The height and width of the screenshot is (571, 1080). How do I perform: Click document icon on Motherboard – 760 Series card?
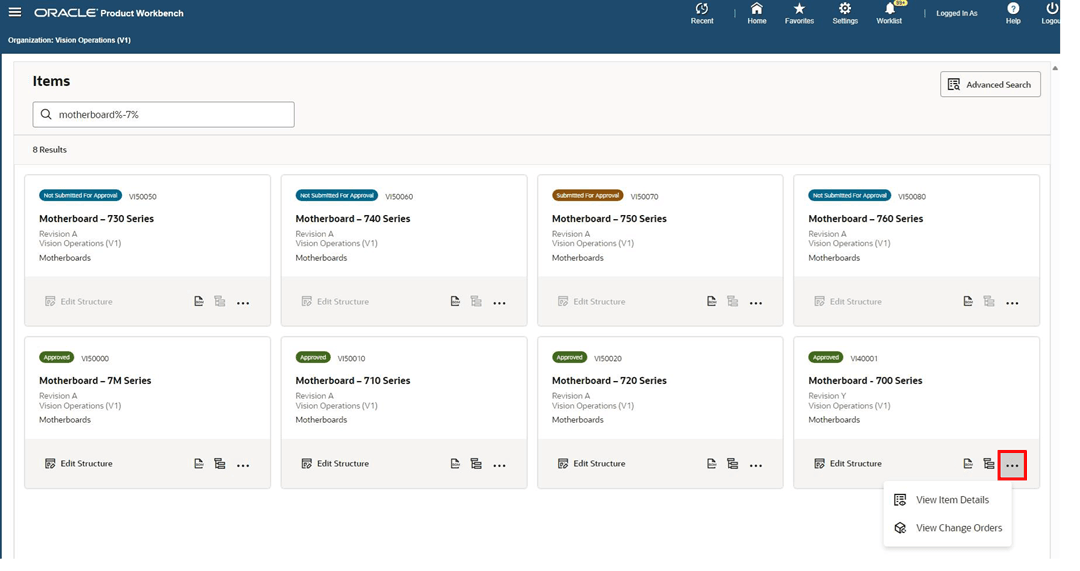coord(968,302)
